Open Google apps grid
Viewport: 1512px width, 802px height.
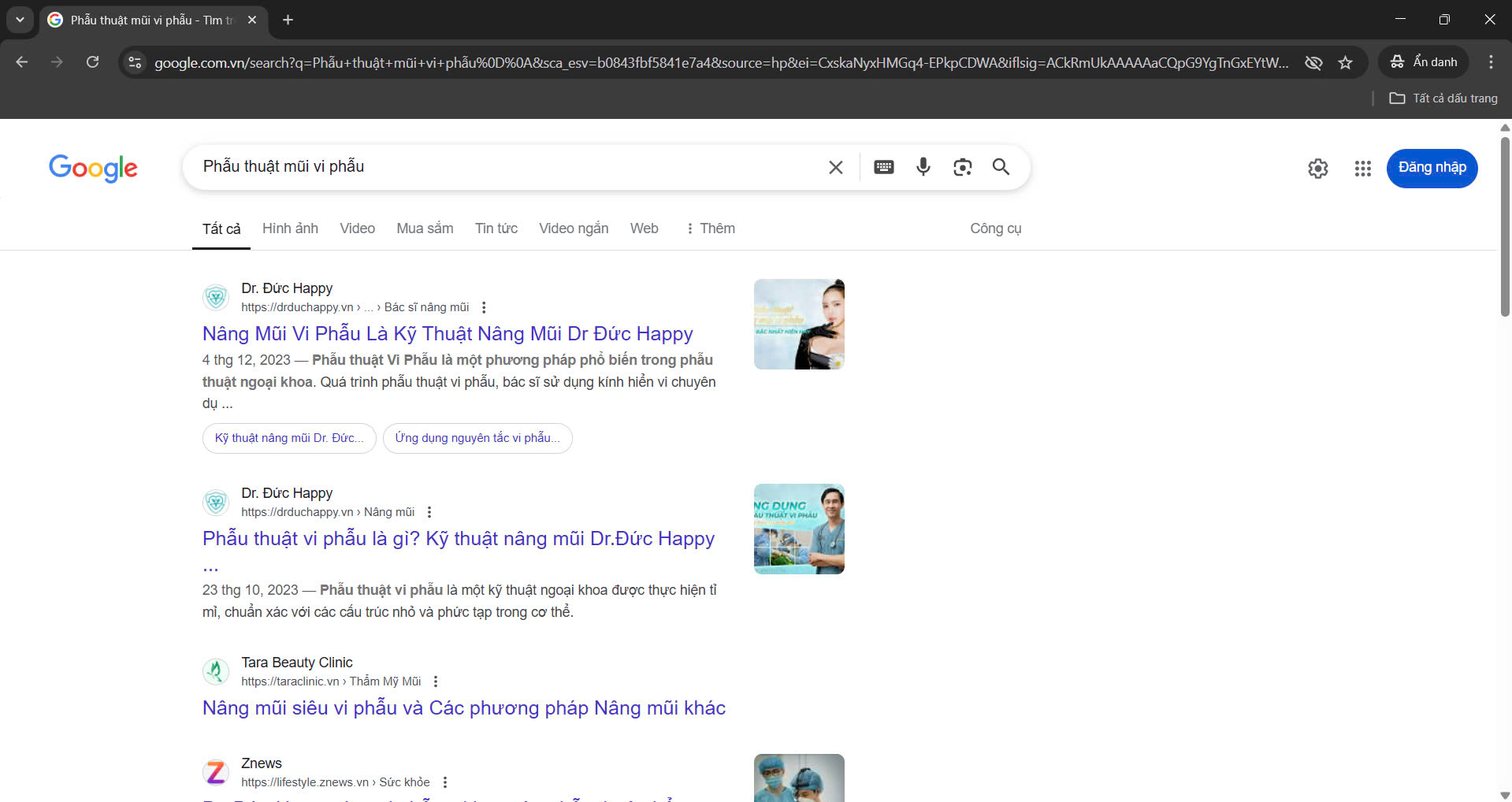click(x=1363, y=168)
